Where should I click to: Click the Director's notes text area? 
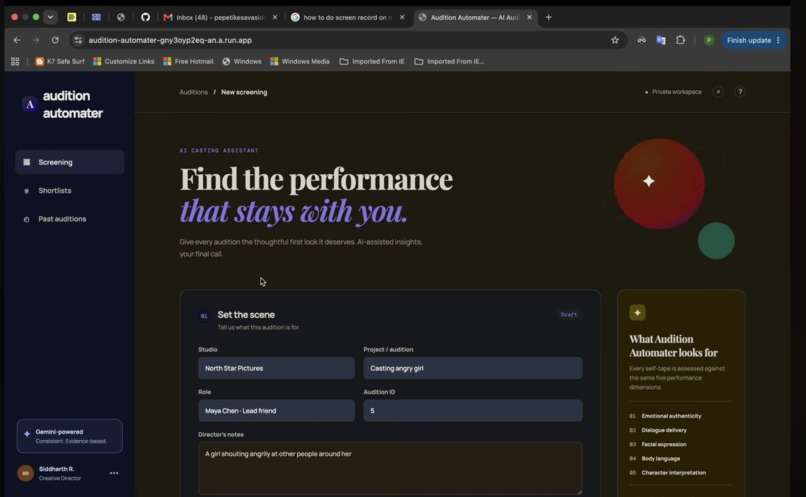390,468
